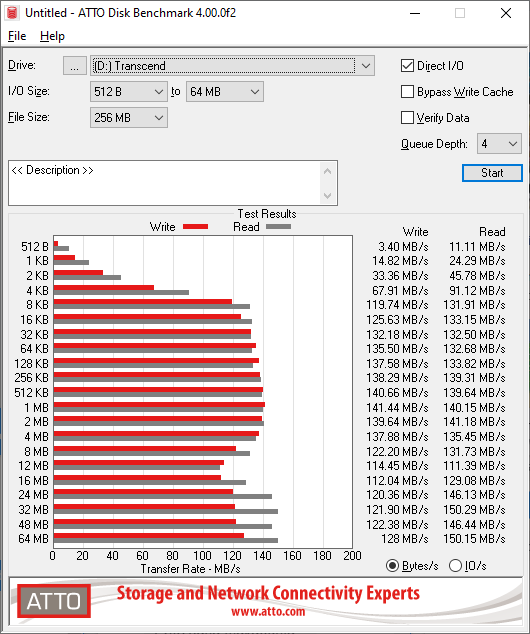This screenshot has width=530, height=634.
Task: Close the ATTO Disk Benchmark window
Action: click(506, 13)
